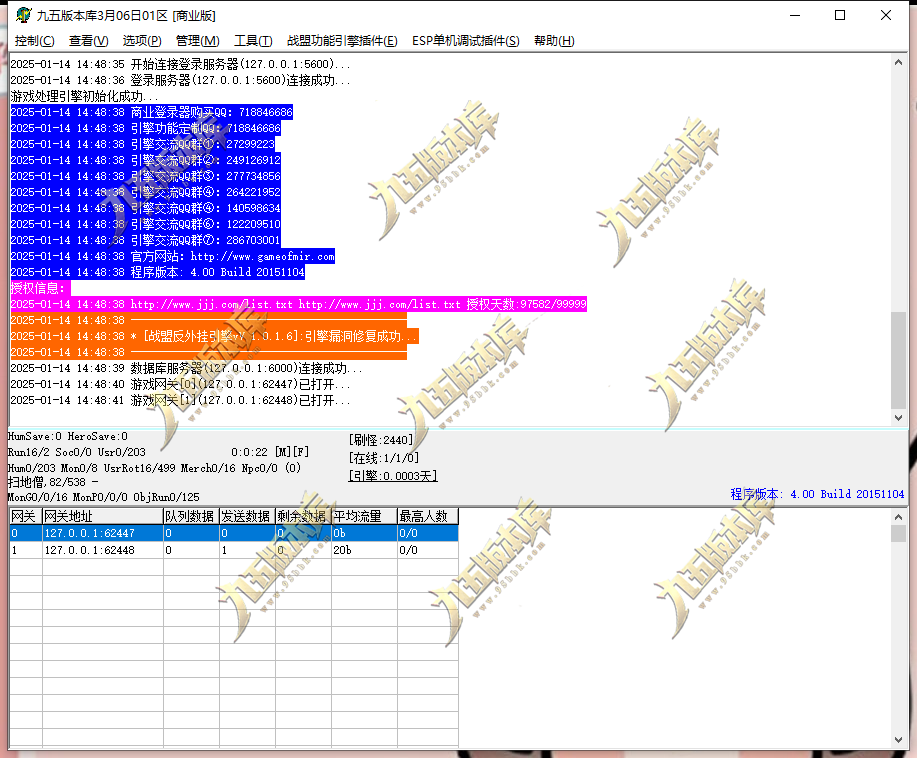The width and height of the screenshot is (917, 758).
Task: Click the blue 程序版本 4.00 Build label
Action: [x=817, y=494]
